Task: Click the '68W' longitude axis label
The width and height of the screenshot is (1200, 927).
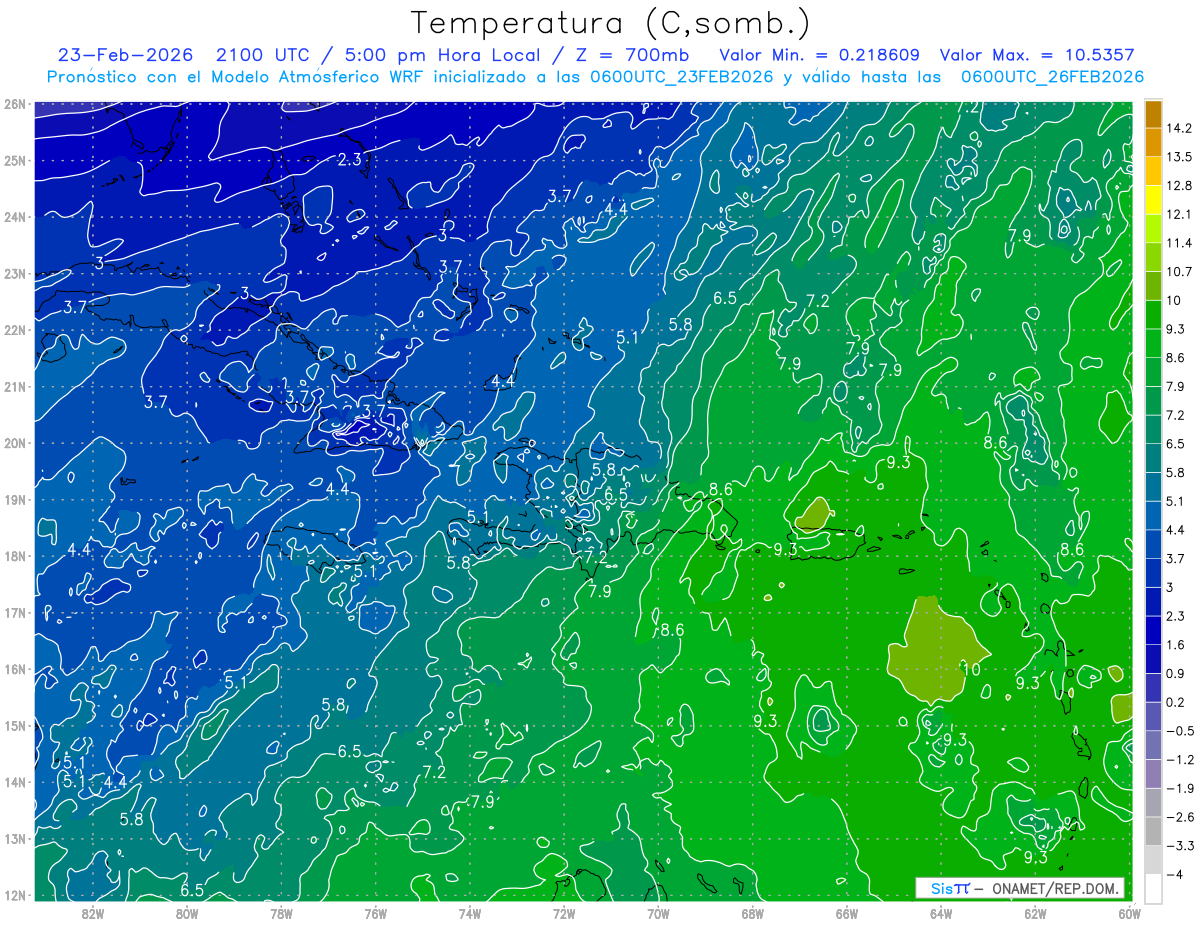Action: (x=752, y=912)
